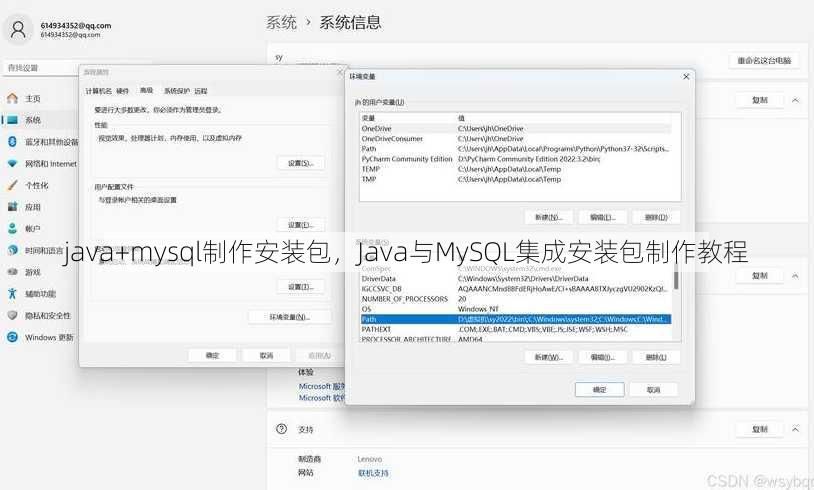Select OneDrive user variable row
The image size is (814, 490).
(x=515, y=128)
